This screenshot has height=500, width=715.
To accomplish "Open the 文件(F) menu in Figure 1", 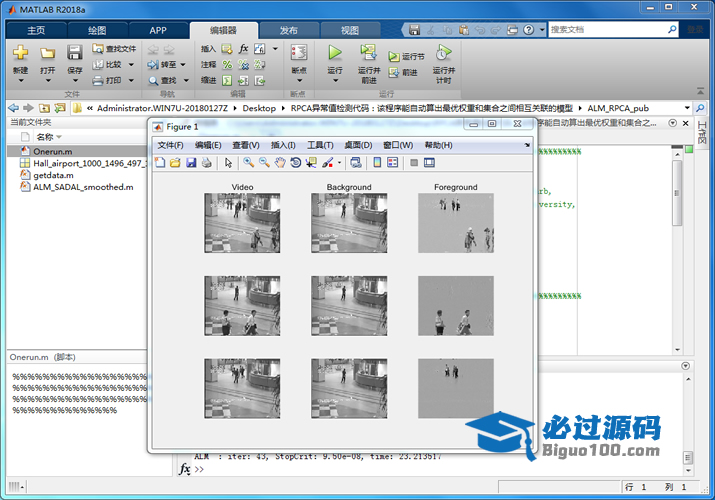I will pos(171,145).
